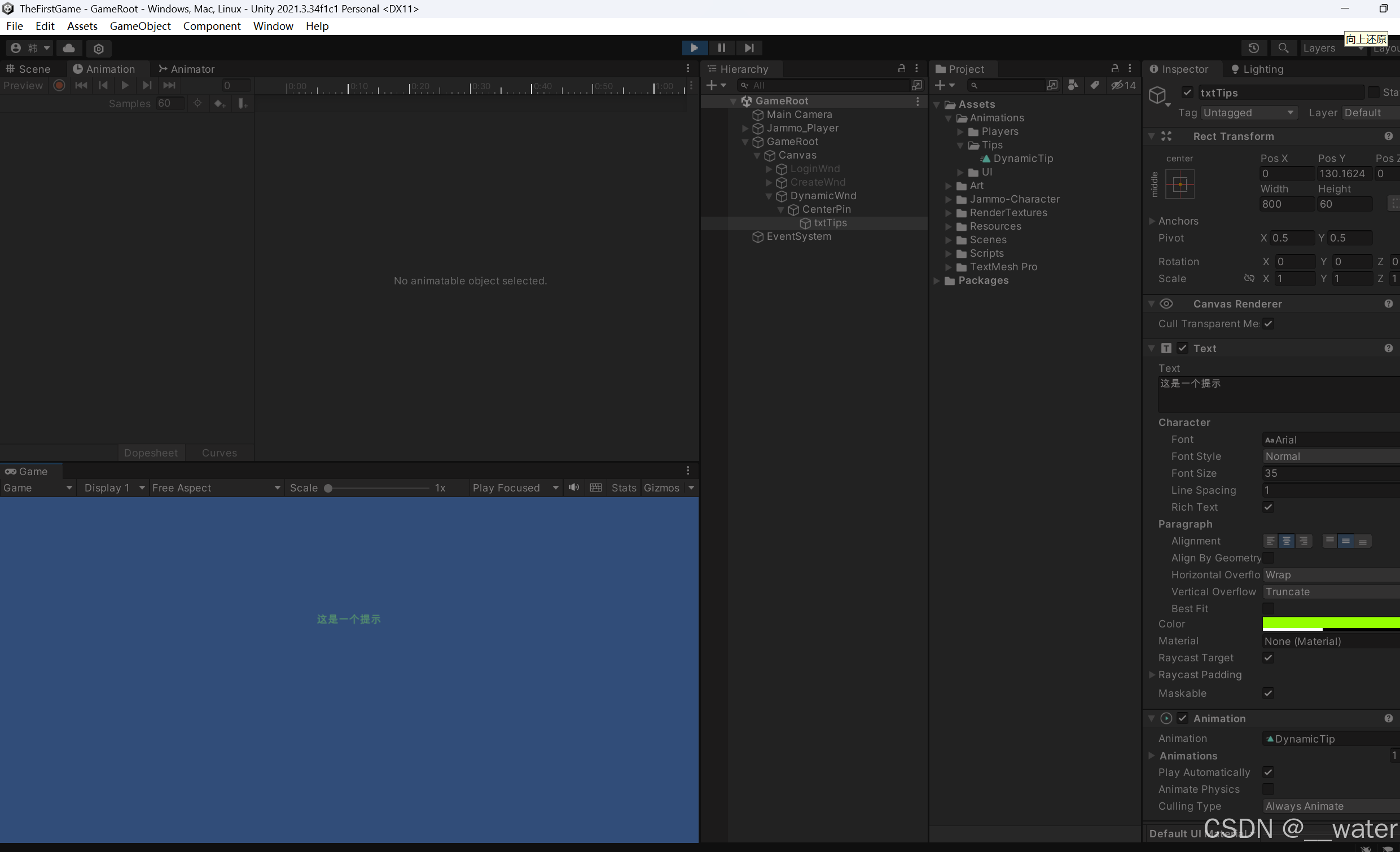Expand the Anchors section
This screenshot has height=852, width=1400.
pyautogui.click(x=1152, y=221)
